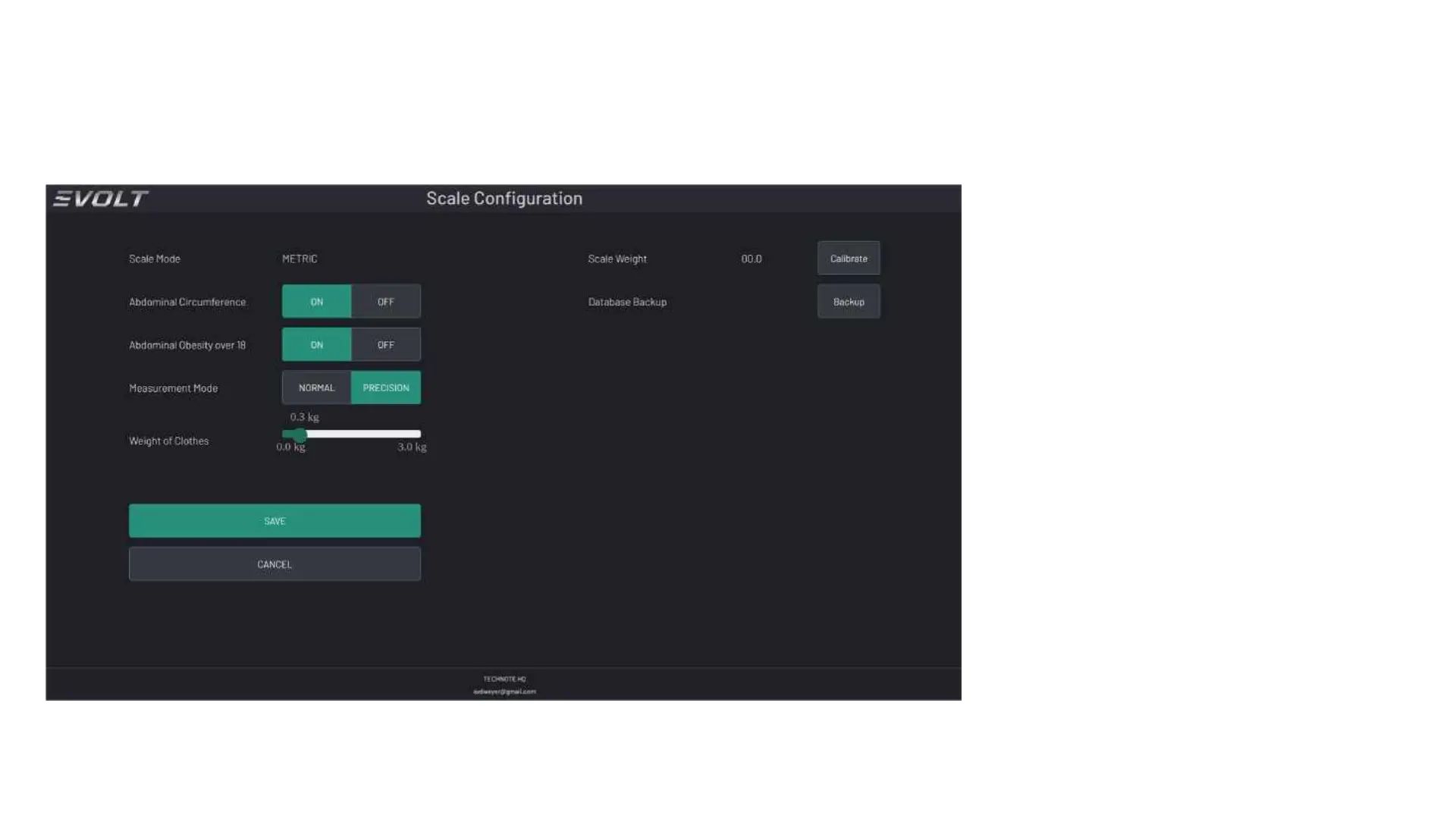
Task: Click the Scale Weight label
Action: (x=617, y=259)
